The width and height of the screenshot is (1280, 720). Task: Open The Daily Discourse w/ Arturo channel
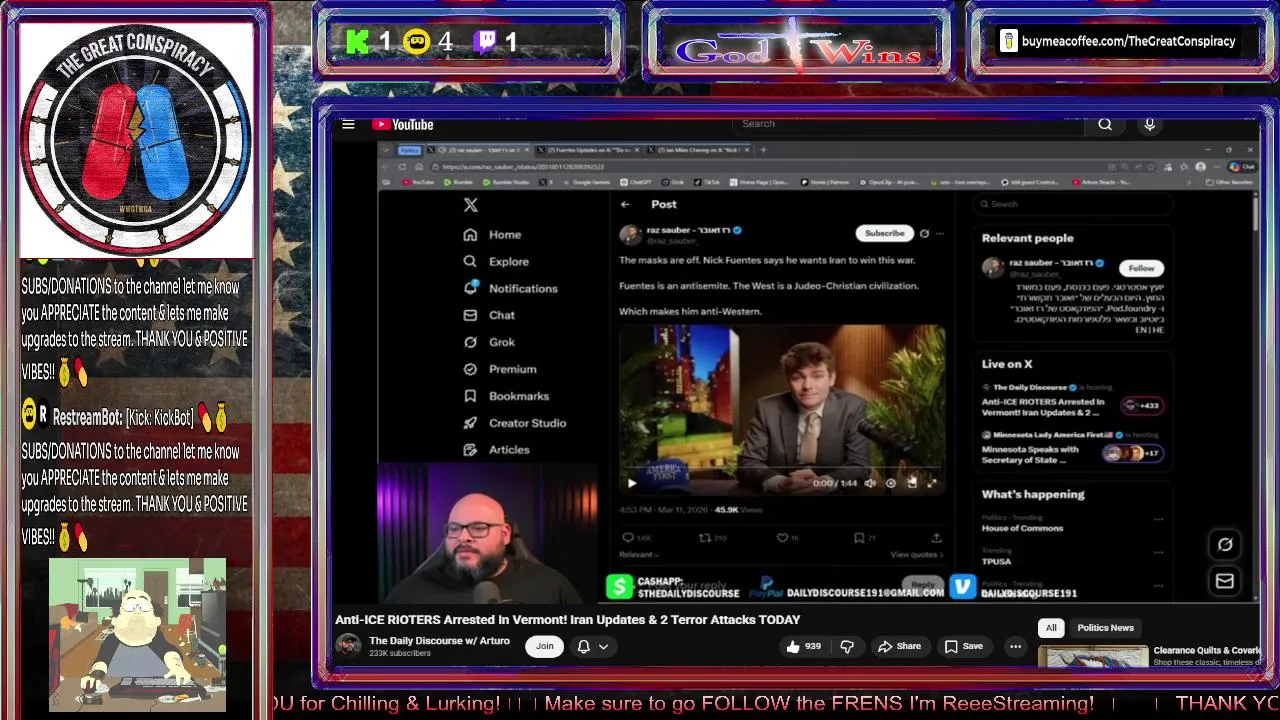(439, 641)
